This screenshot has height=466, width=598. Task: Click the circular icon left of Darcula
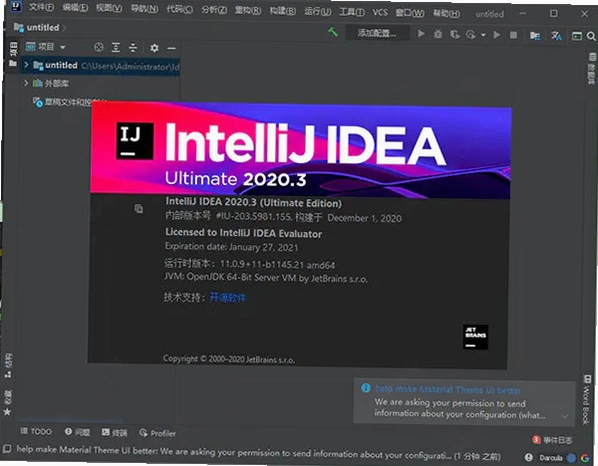(x=529, y=457)
